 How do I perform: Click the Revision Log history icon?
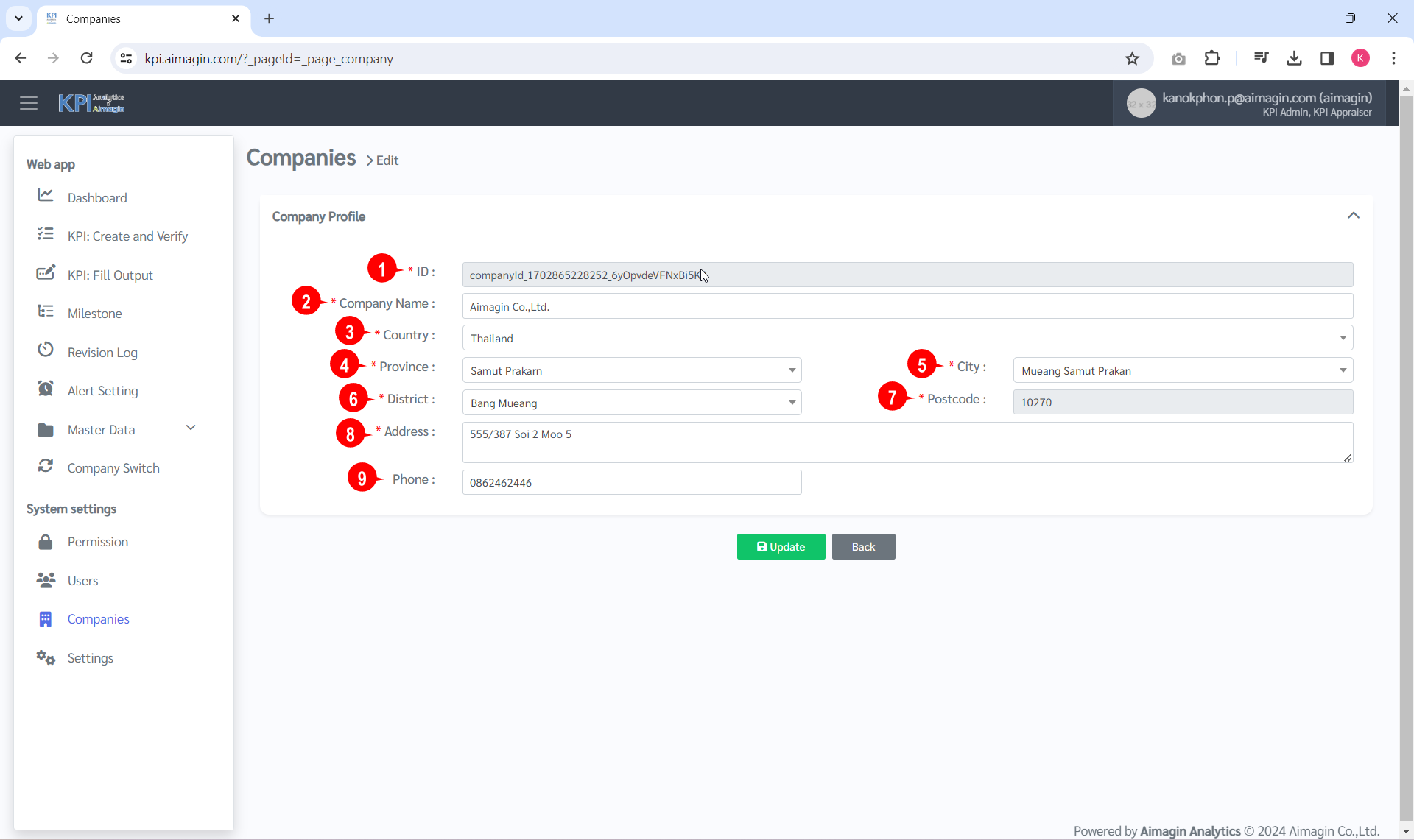click(46, 350)
